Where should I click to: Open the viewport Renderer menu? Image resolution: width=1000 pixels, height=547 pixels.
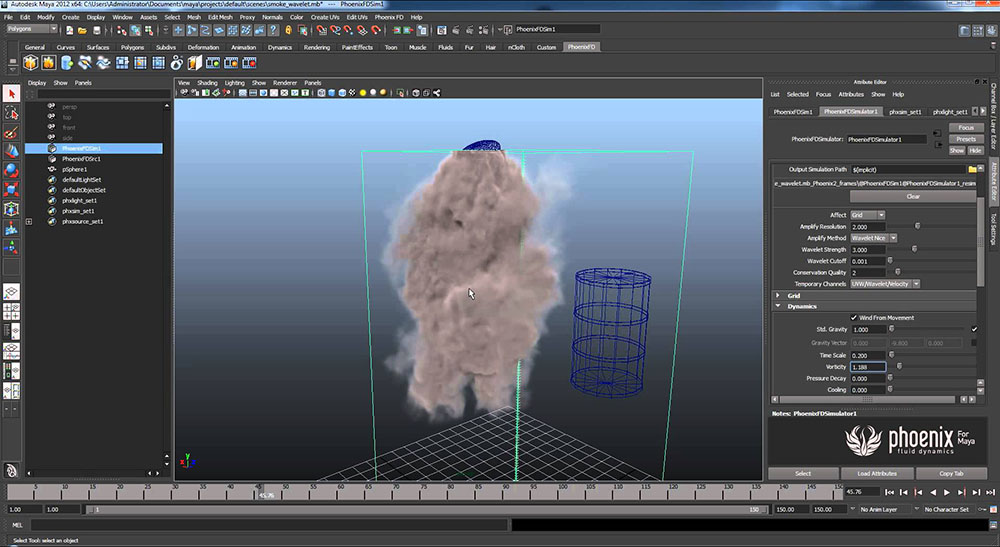point(285,83)
